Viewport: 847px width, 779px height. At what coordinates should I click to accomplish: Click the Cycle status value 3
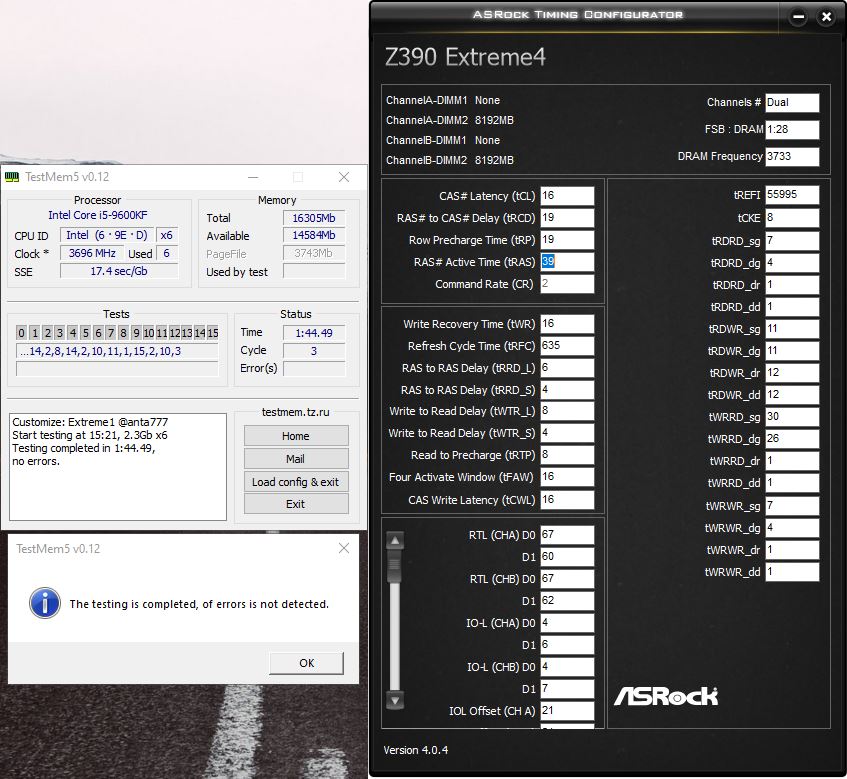[314, 351]
